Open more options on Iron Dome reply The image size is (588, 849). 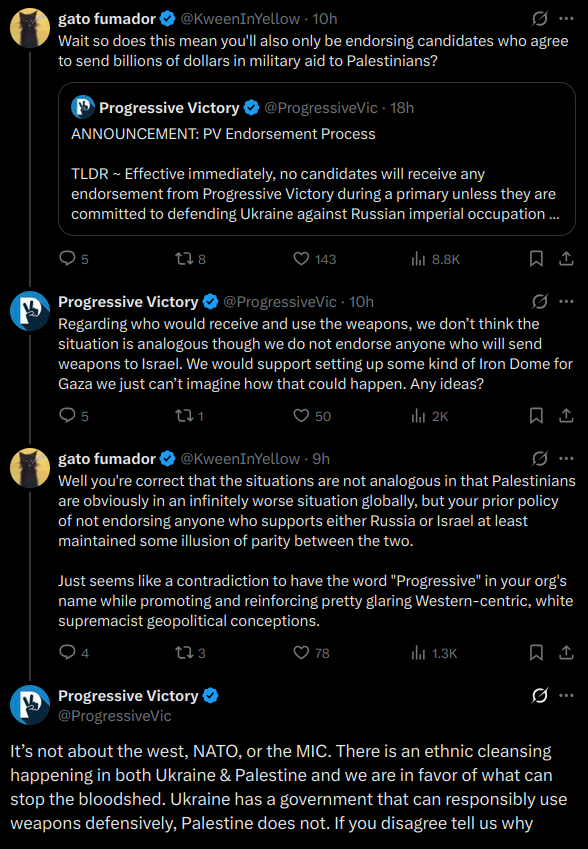pos(566,302)
